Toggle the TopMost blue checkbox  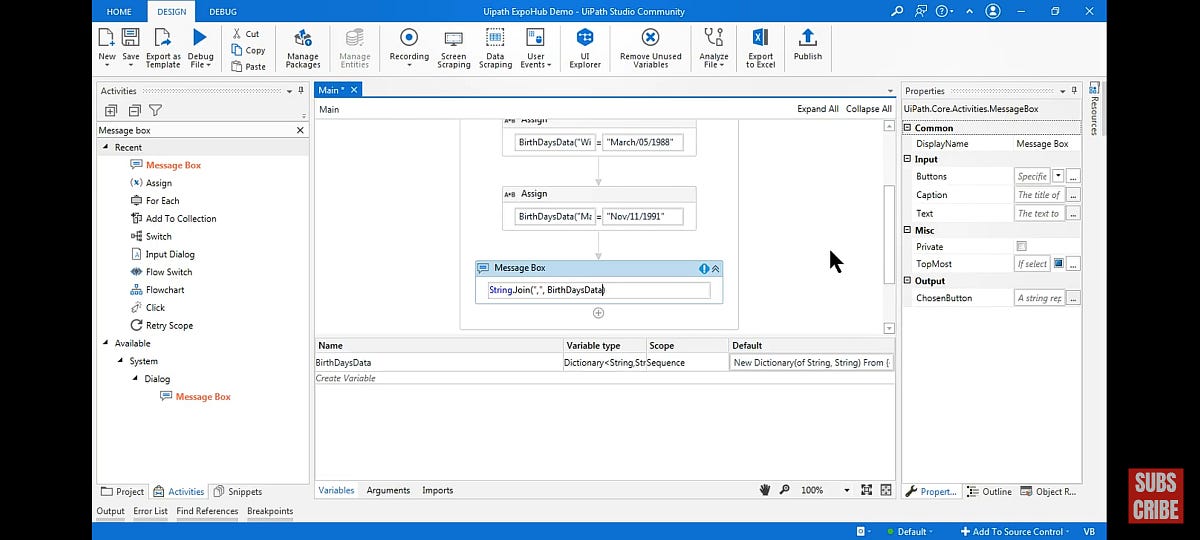pyautogui.click(x=1058, y=264)
